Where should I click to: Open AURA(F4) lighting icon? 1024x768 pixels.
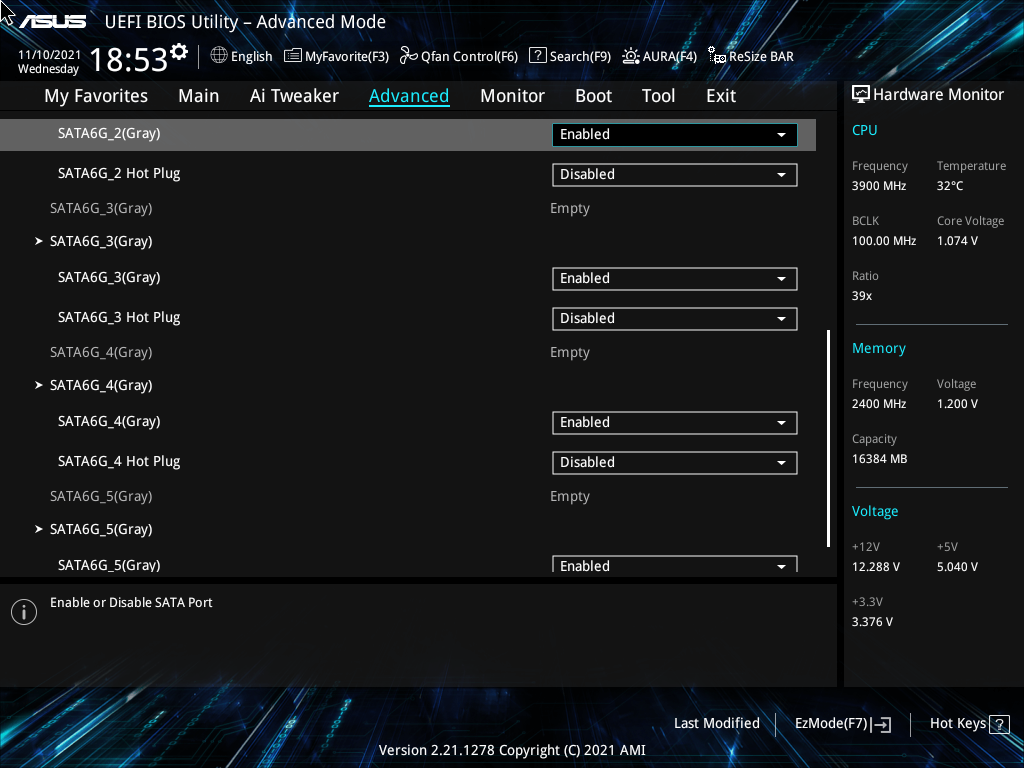(631, 56)
